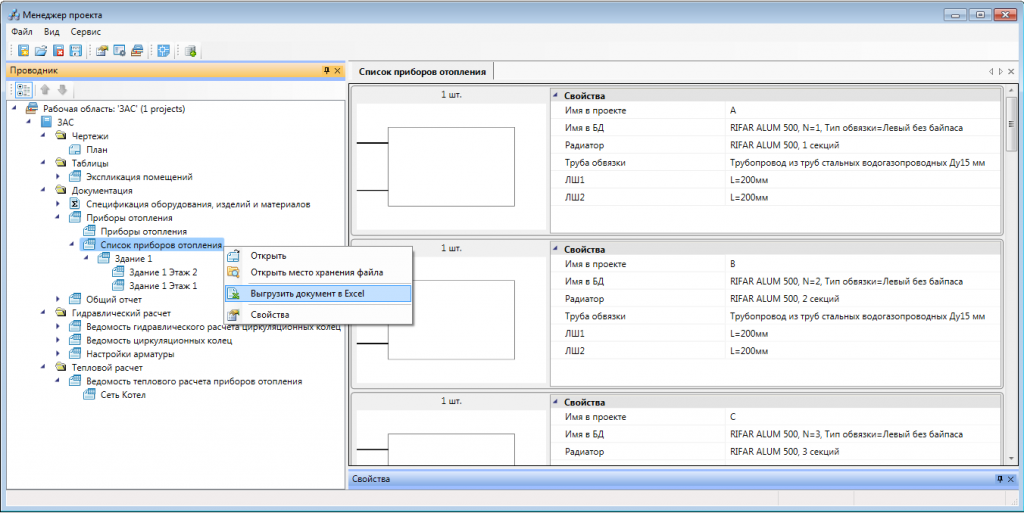Screen dimensions: 1024x513
Task: Click the drawing icon next to План
Action: pyautogui.click(x=75, y=149)
